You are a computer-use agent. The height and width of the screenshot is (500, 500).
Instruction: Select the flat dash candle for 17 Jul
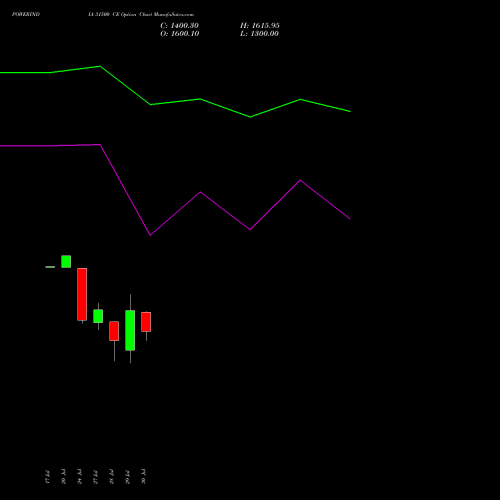pyautogui.click(x=50, y=267)
